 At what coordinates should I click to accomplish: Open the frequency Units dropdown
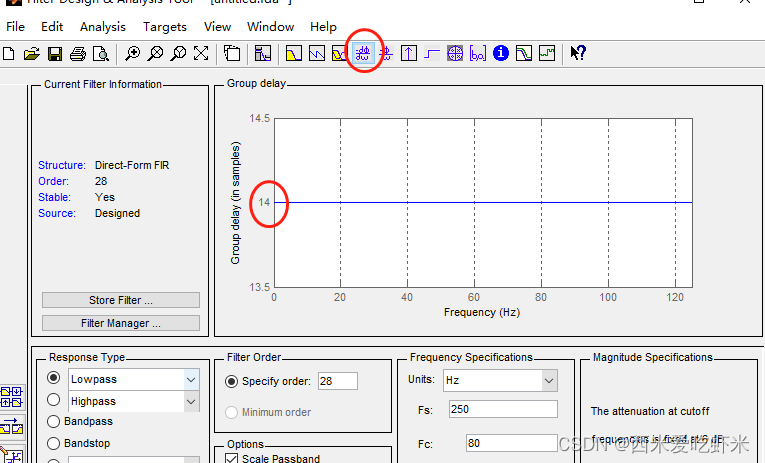click(549, 381)
